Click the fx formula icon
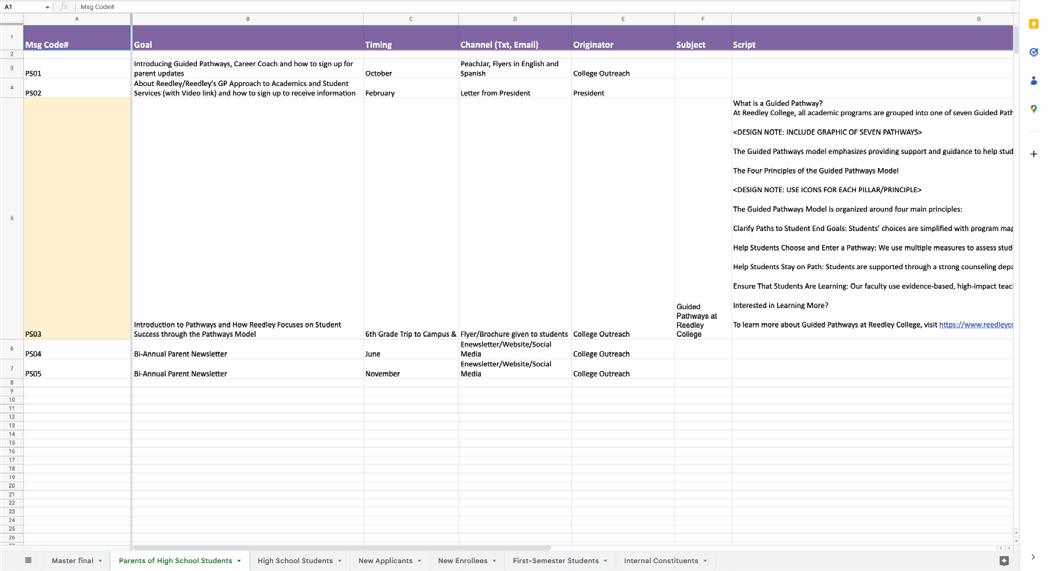Image resolution: width=1048 pixels, height=571 pixels. click(63, 7)
